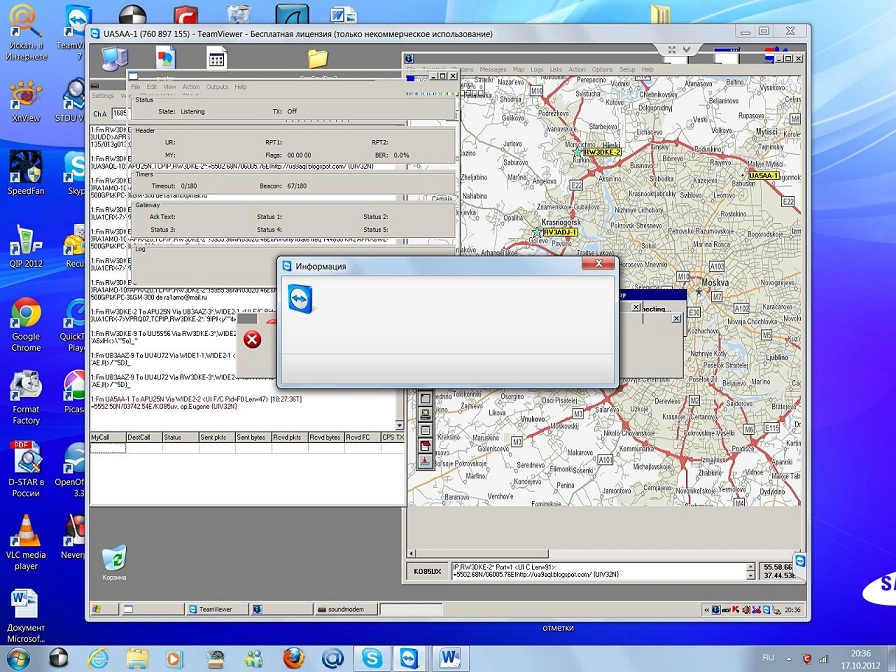This screenshot has width=896, height=672.
Task: Open the remote desktop folder icon
Action: coord(318,58)
